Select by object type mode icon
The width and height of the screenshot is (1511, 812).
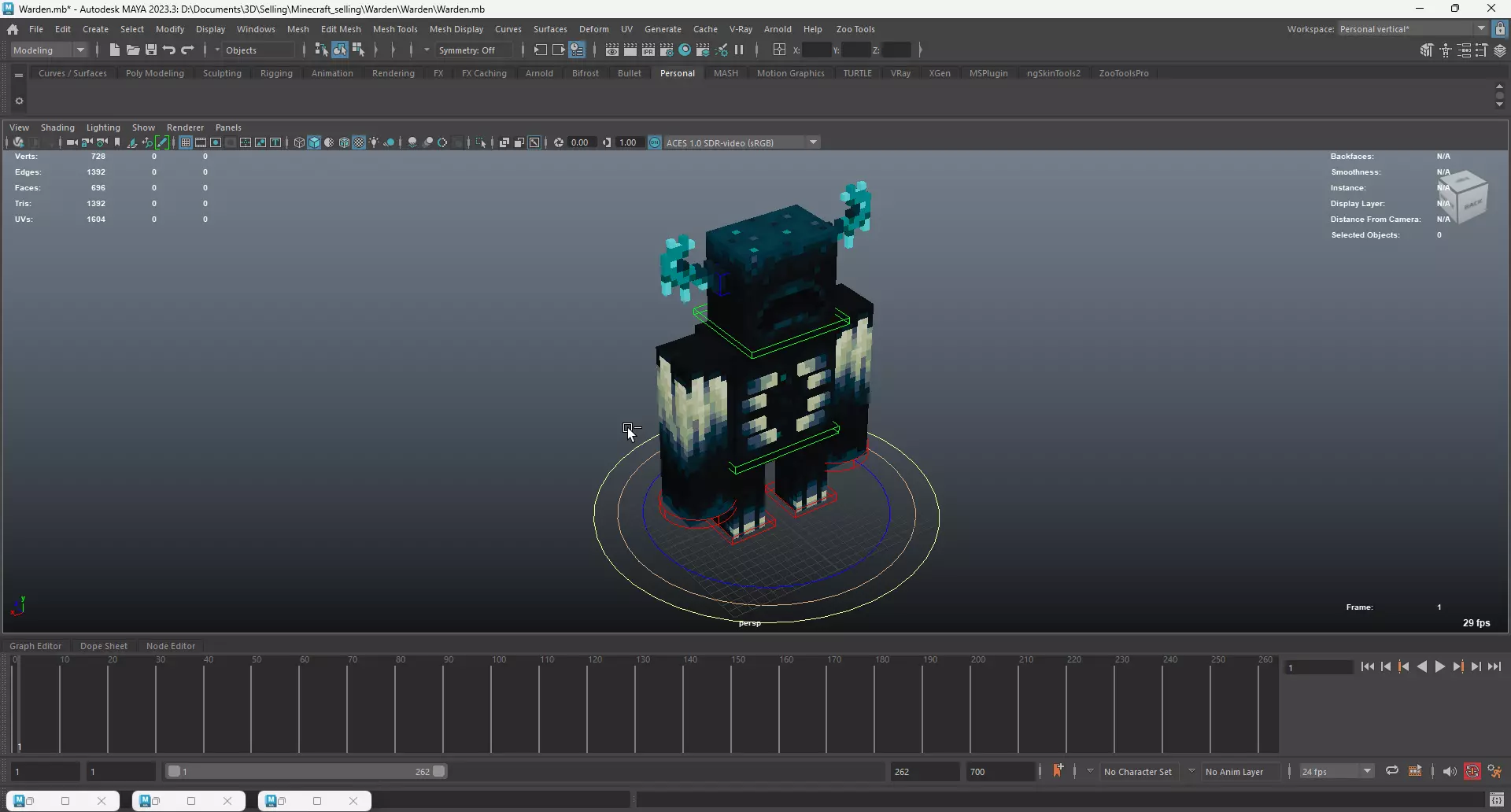[340, 50]
